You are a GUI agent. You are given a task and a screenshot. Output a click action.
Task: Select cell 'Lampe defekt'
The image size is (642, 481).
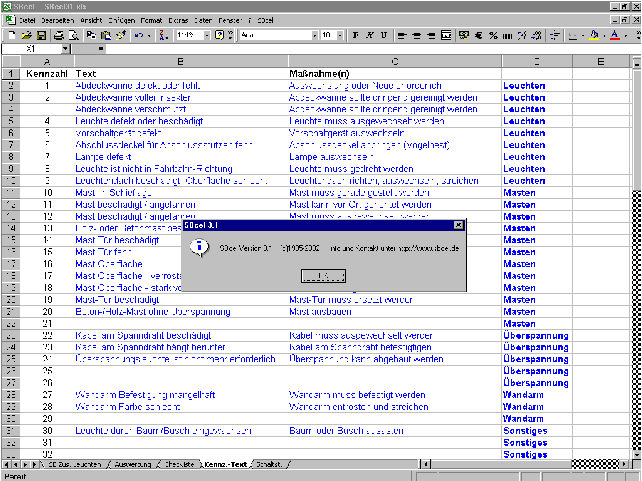[x=181, y=157]
